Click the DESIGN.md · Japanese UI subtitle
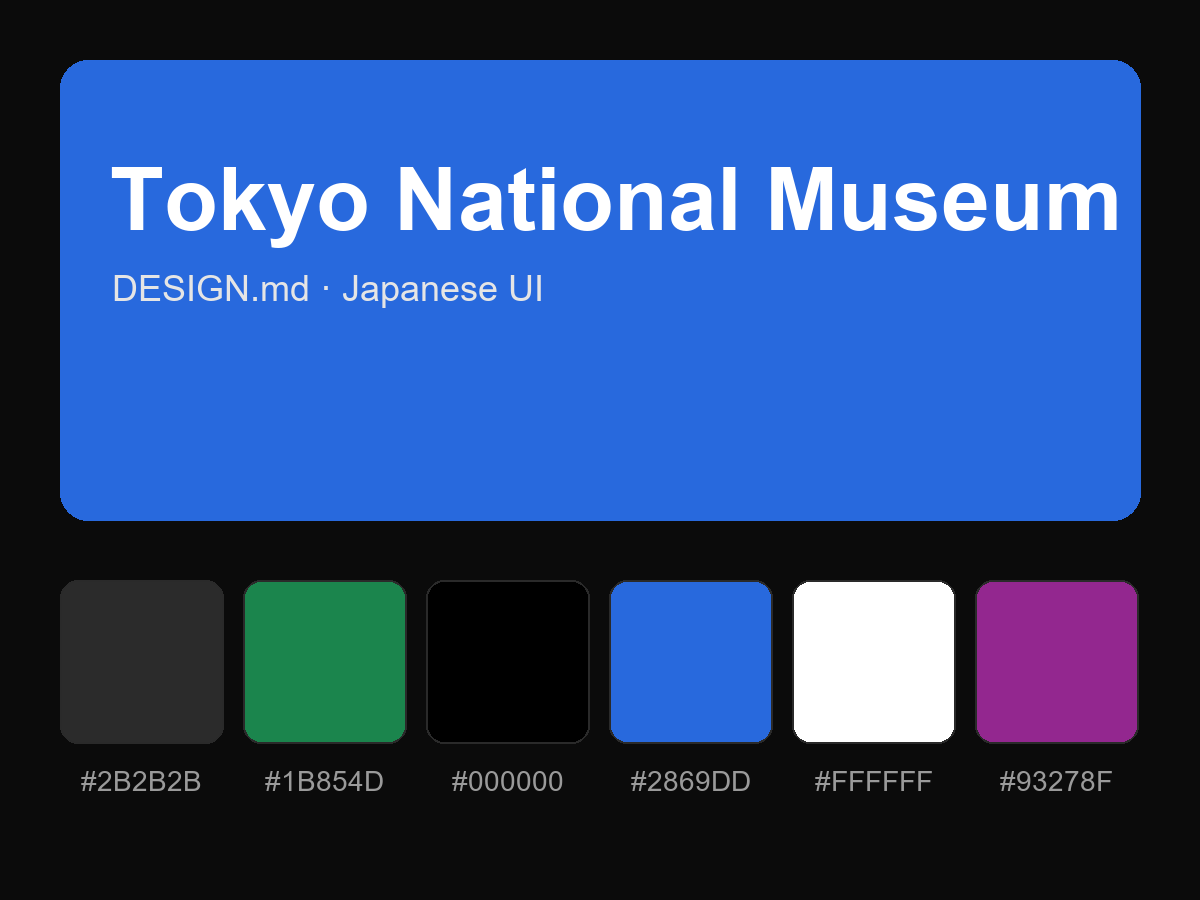 (x=328, y=289)
